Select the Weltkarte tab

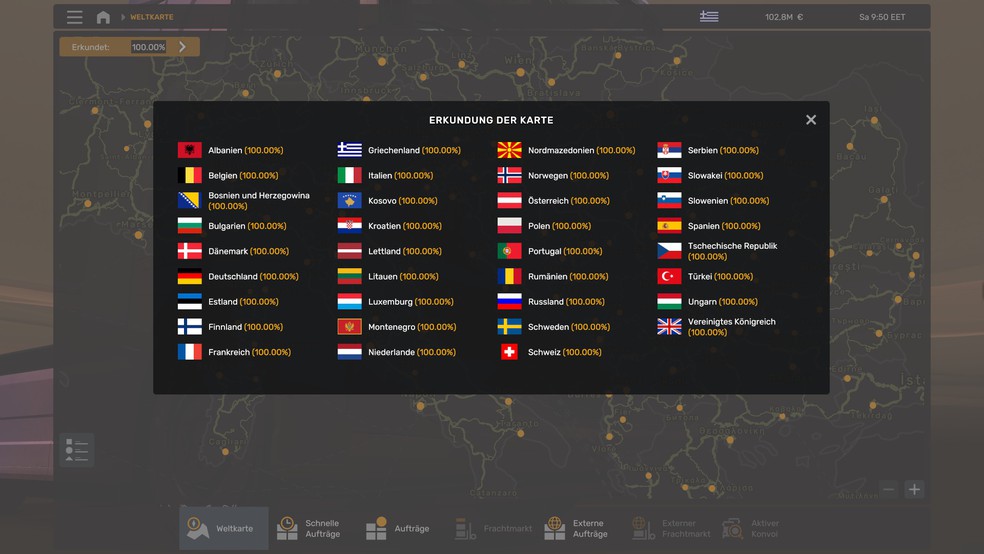tap(224, 528)
